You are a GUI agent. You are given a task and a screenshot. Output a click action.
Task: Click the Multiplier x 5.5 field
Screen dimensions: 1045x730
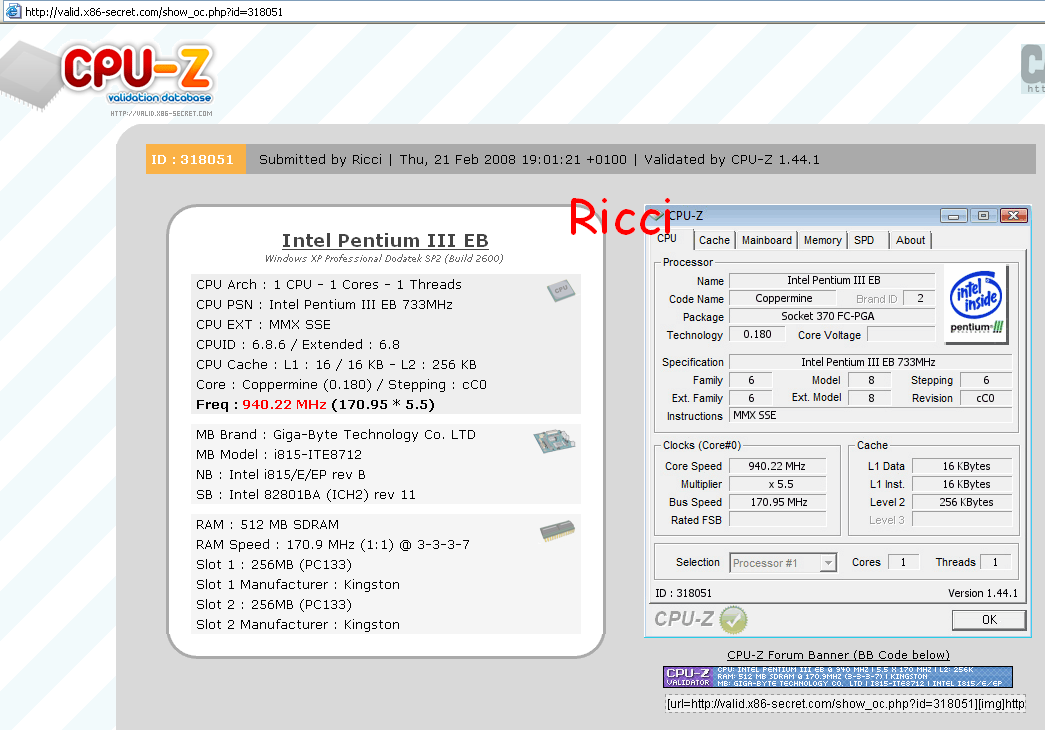777,484
